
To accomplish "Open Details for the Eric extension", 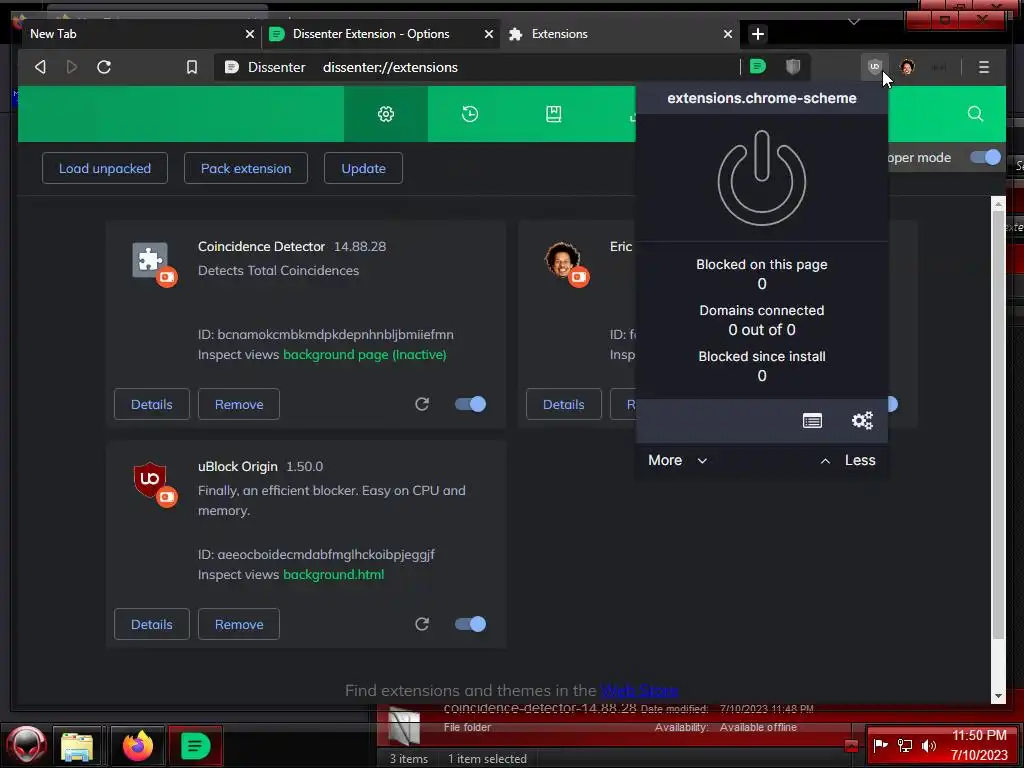I will point(564,404).
